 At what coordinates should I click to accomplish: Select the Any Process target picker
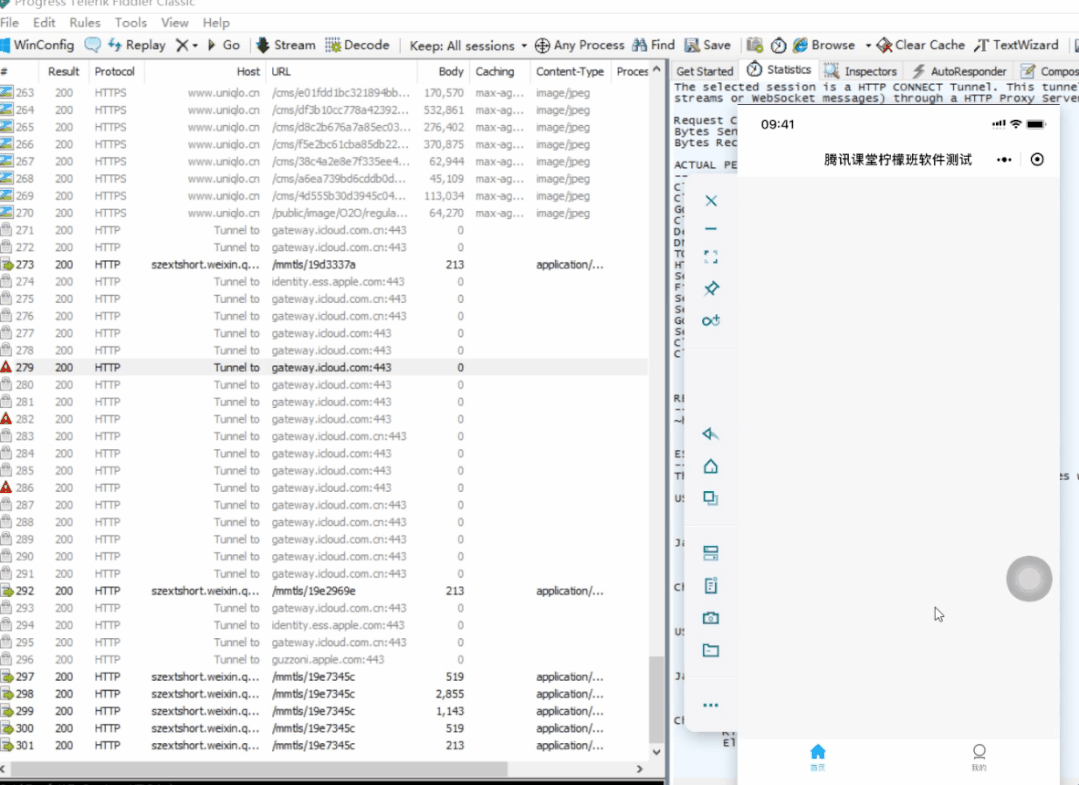(579, 45)
